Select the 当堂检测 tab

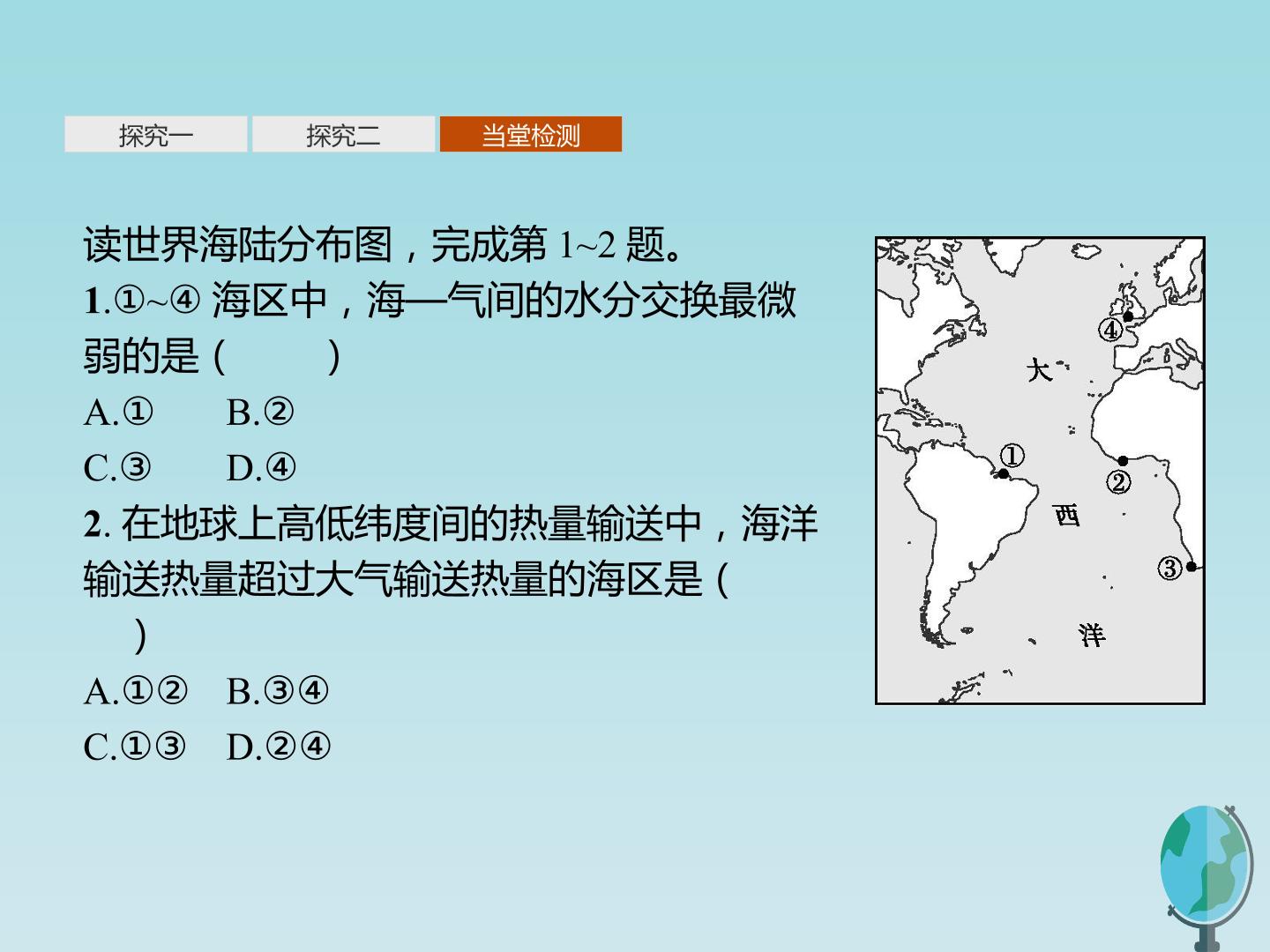click(x=531, y=135)
